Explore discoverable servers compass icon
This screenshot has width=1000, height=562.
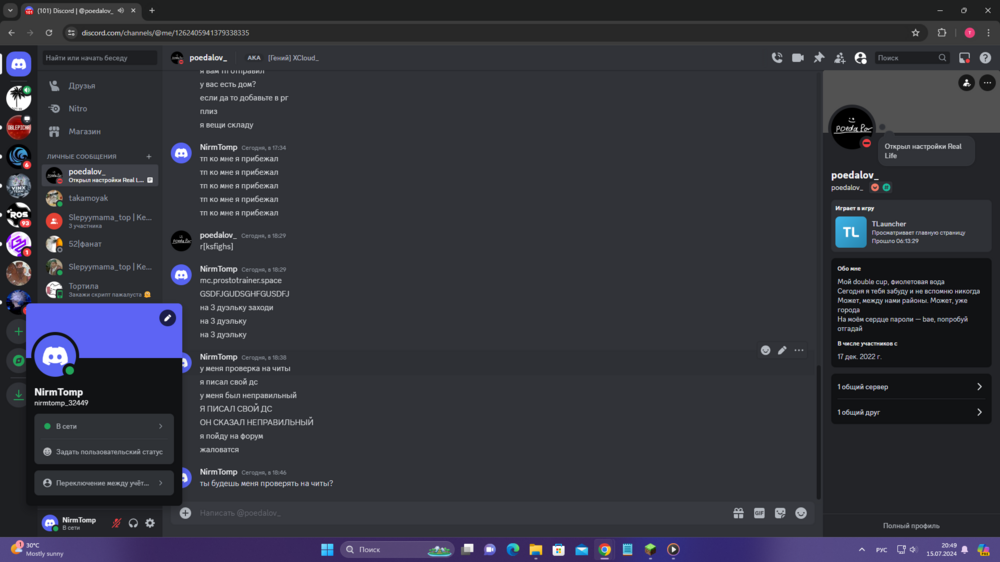(18, 360)
